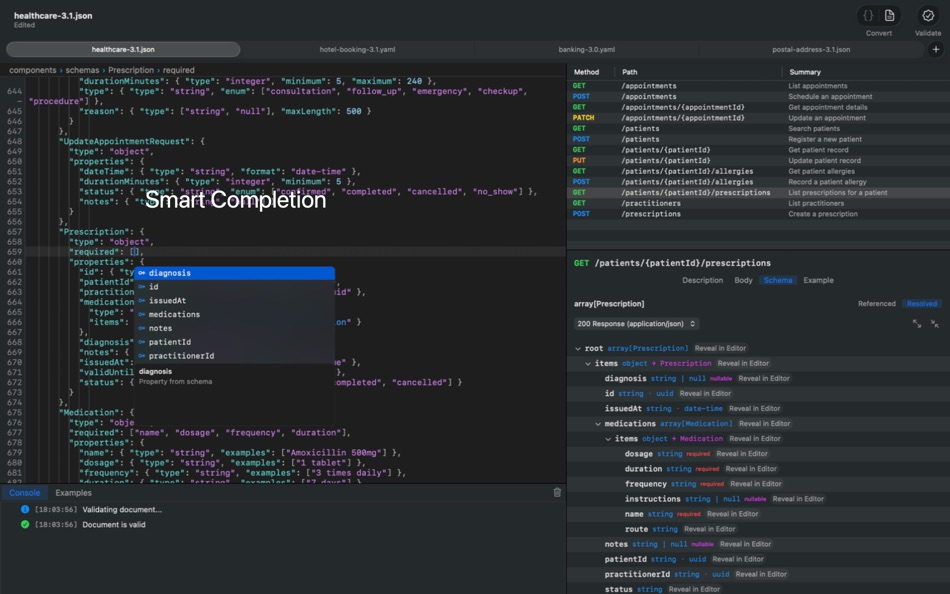Select medications from the autocomplete popup
950x594 pixels.
coord(175,314)
